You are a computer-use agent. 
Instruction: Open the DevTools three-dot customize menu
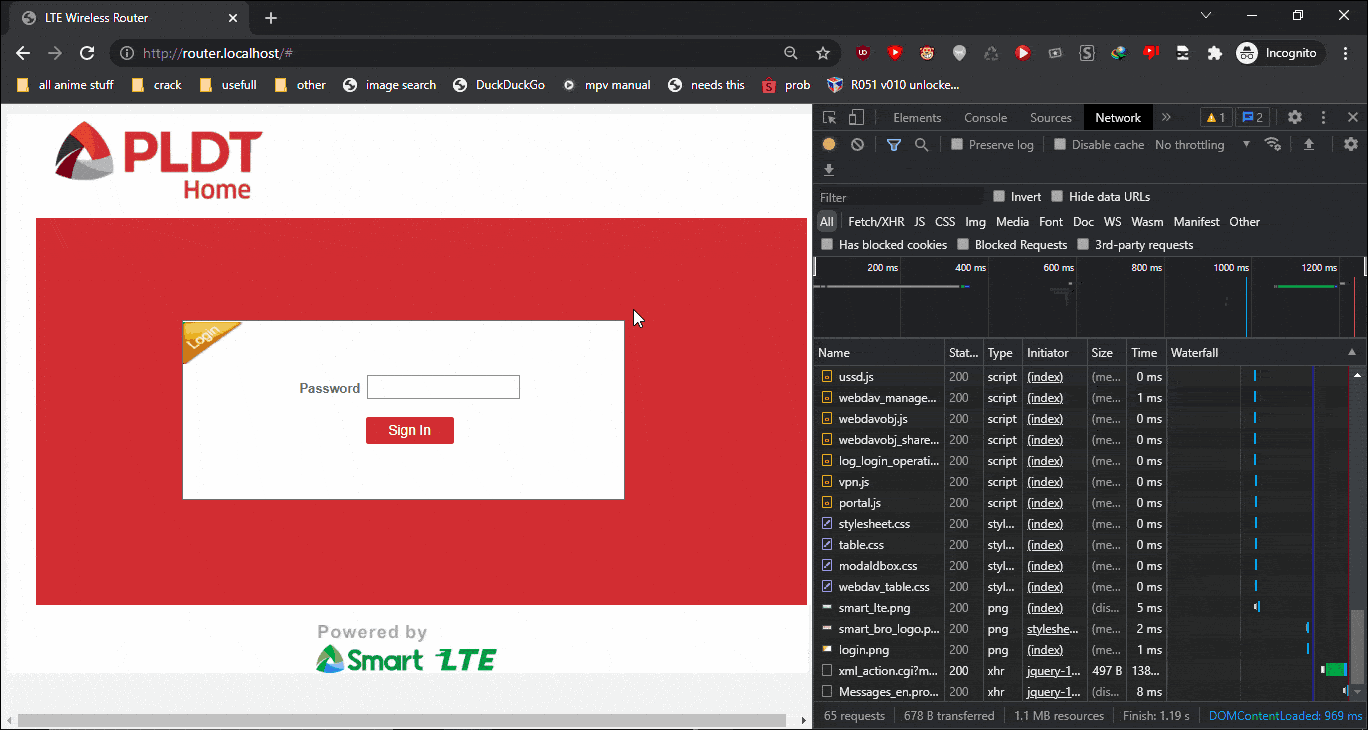tap(1324, 118)
